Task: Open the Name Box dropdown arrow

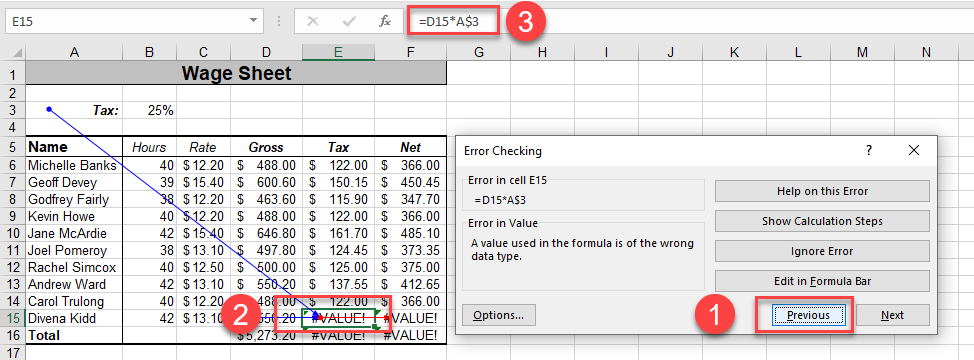Action: coord(253,20)
